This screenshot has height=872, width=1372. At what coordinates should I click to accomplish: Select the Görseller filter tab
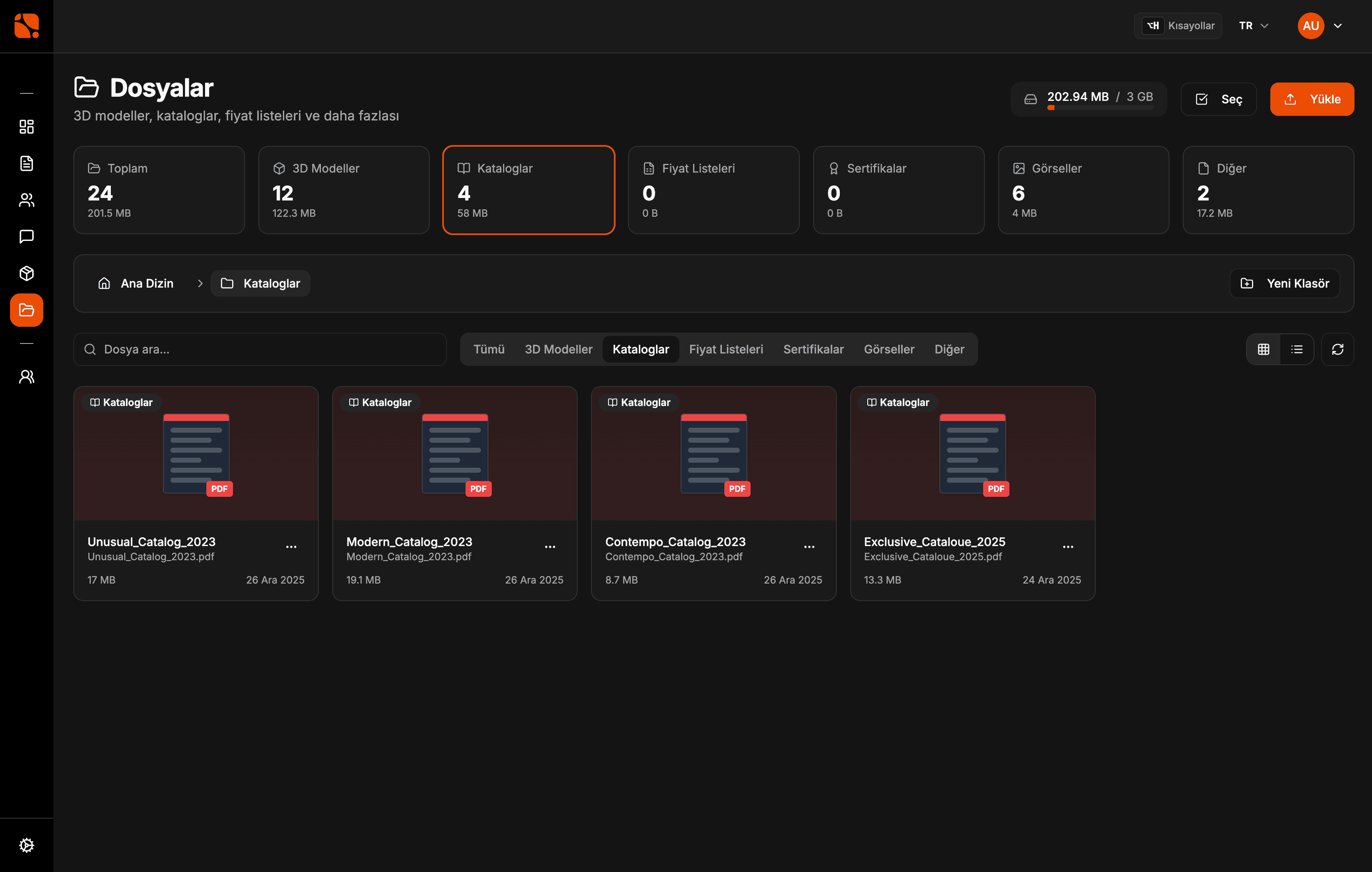pos(889,349)
